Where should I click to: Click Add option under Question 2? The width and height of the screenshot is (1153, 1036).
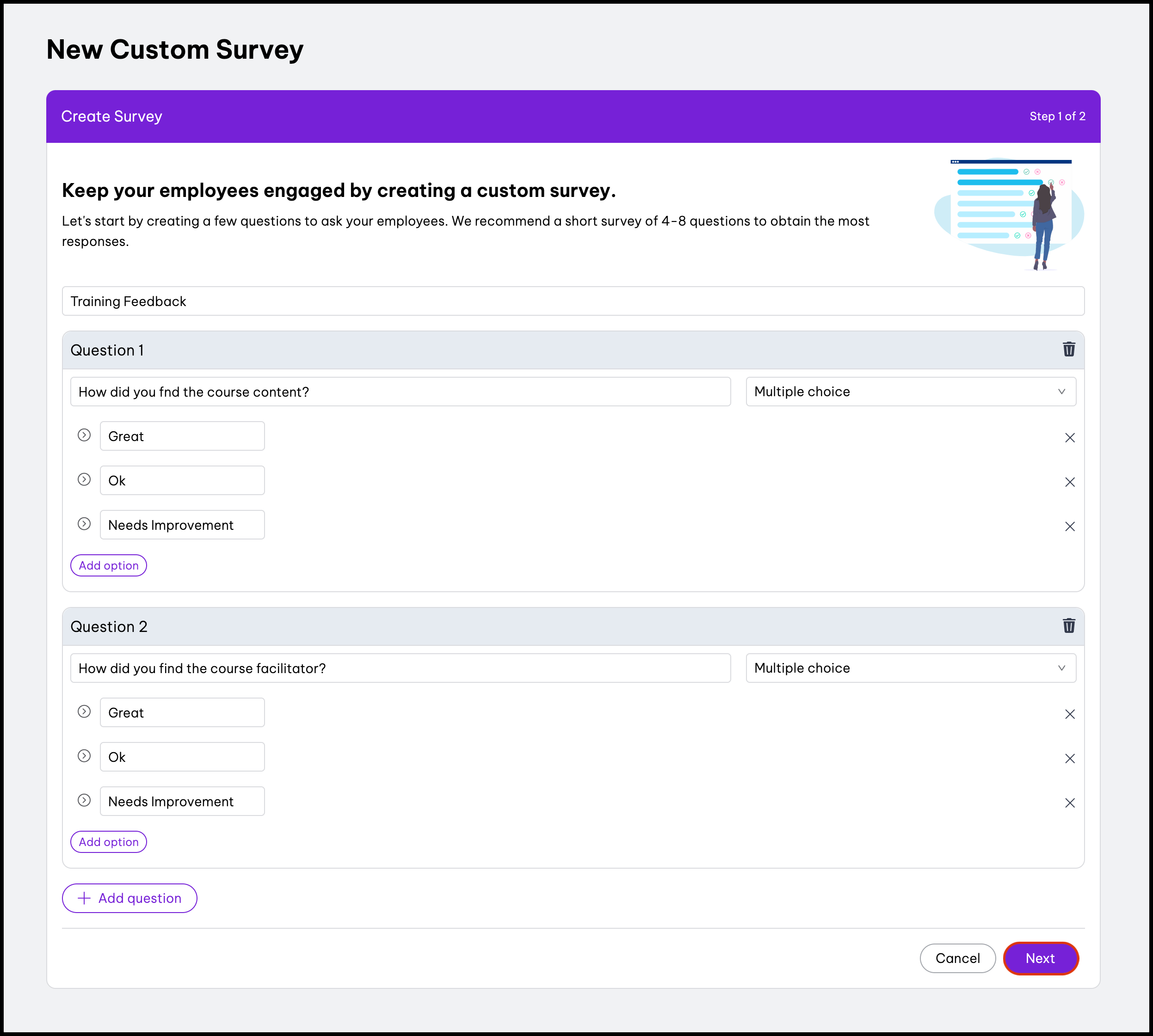coord(109,842)
